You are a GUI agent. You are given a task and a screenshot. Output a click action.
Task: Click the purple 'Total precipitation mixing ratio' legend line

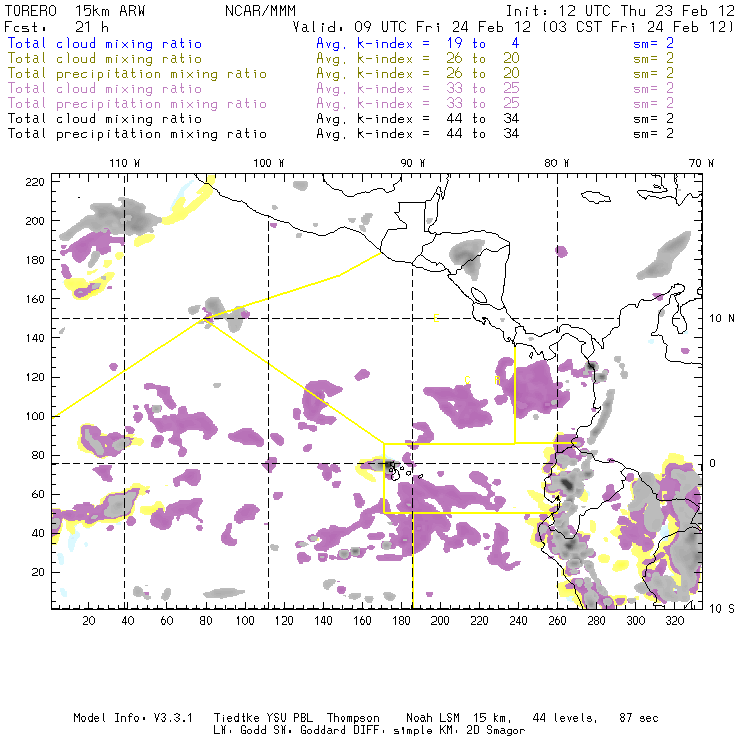point(137,104)
